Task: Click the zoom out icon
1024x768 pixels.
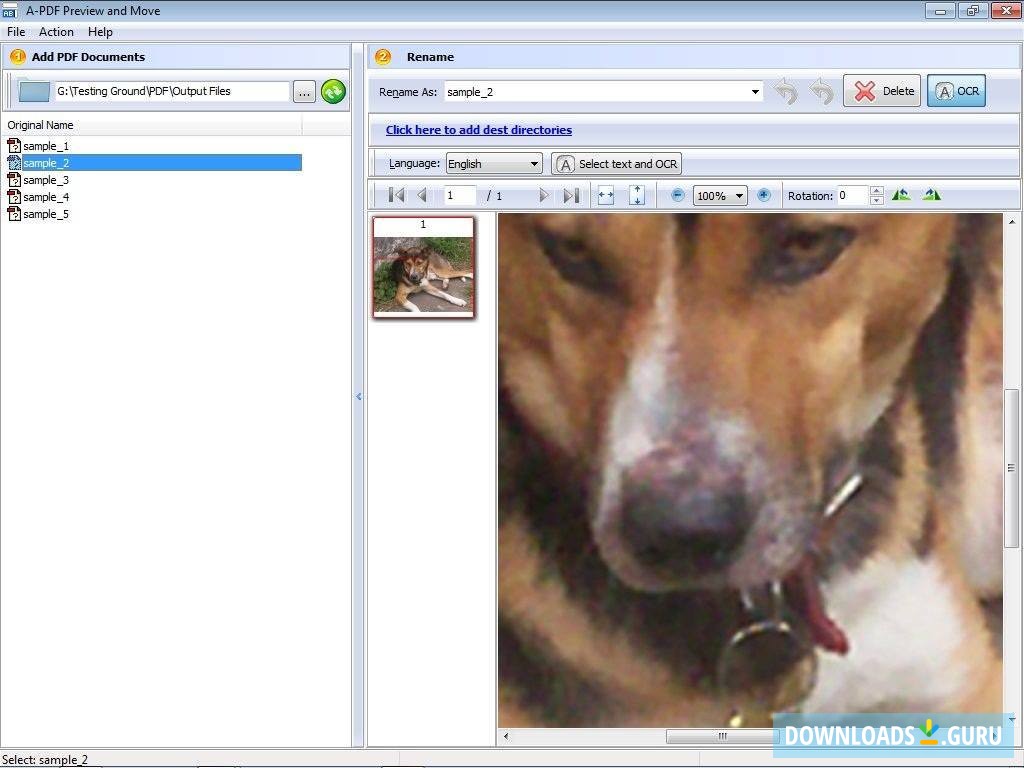Action: tap(677, 195)
